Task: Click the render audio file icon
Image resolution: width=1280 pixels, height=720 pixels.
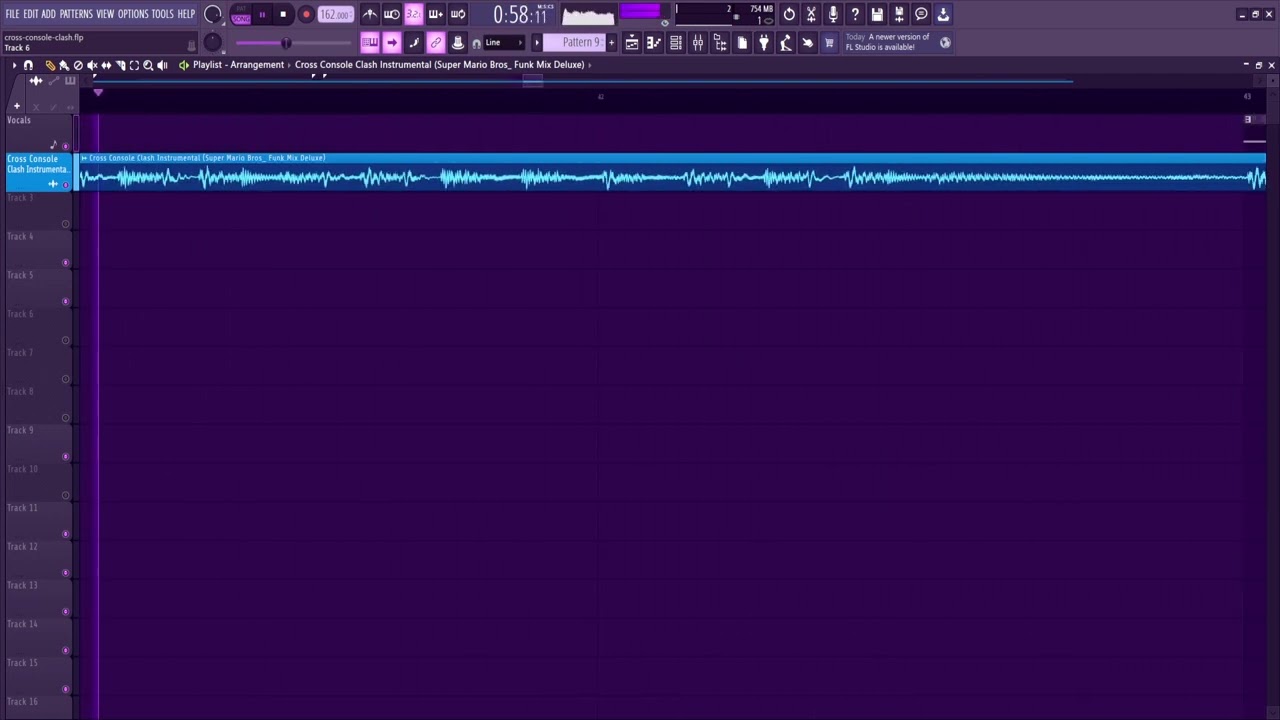Action: [x=899, y=14]
